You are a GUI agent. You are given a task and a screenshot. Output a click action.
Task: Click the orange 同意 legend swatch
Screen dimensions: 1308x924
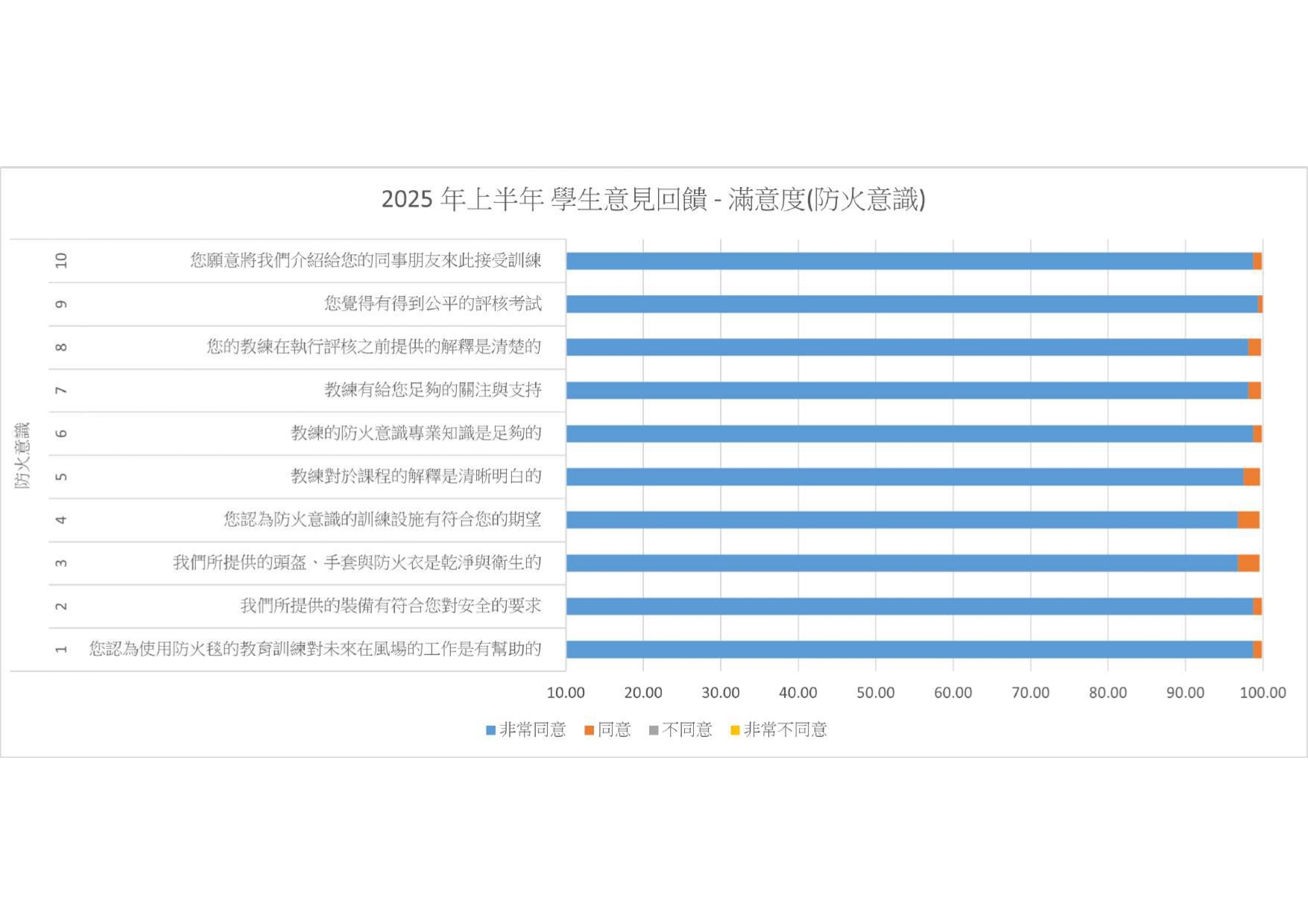(589, 730)
